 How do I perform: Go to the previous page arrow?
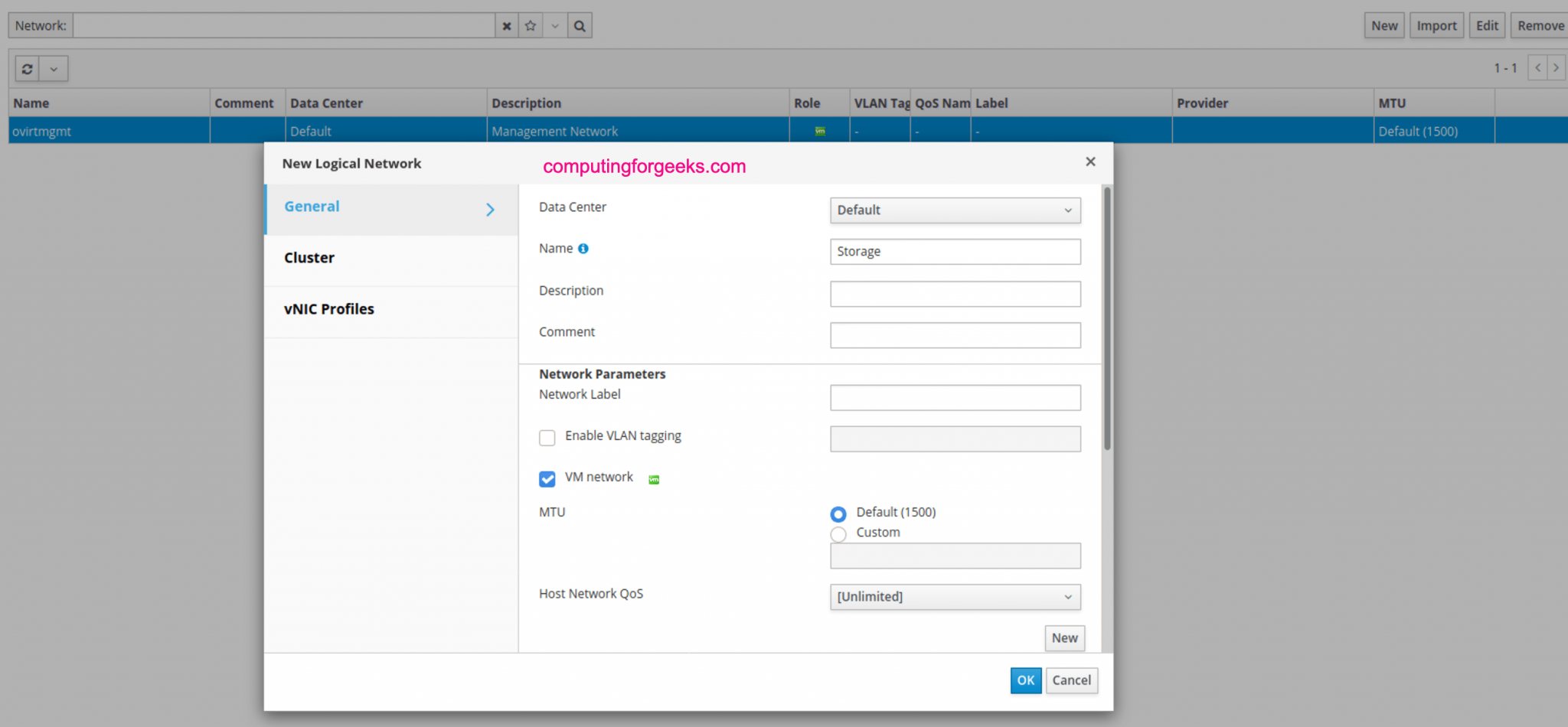tap(1538, 67)
